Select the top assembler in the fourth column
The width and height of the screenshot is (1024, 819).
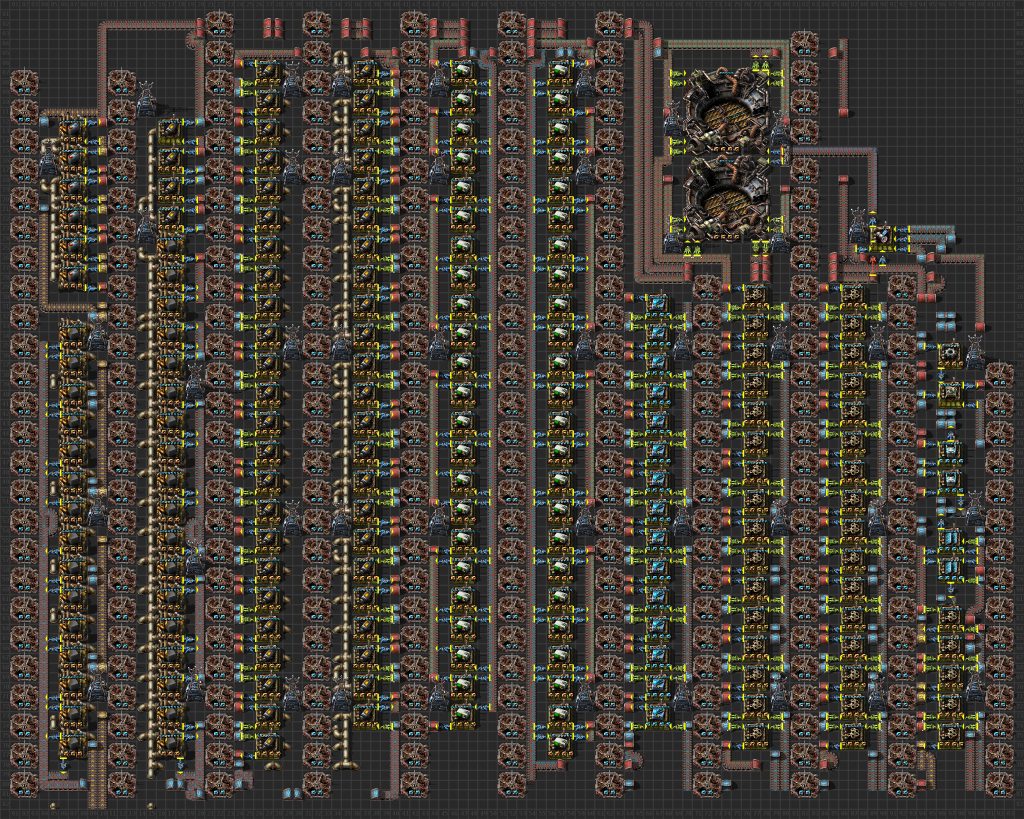365,71
